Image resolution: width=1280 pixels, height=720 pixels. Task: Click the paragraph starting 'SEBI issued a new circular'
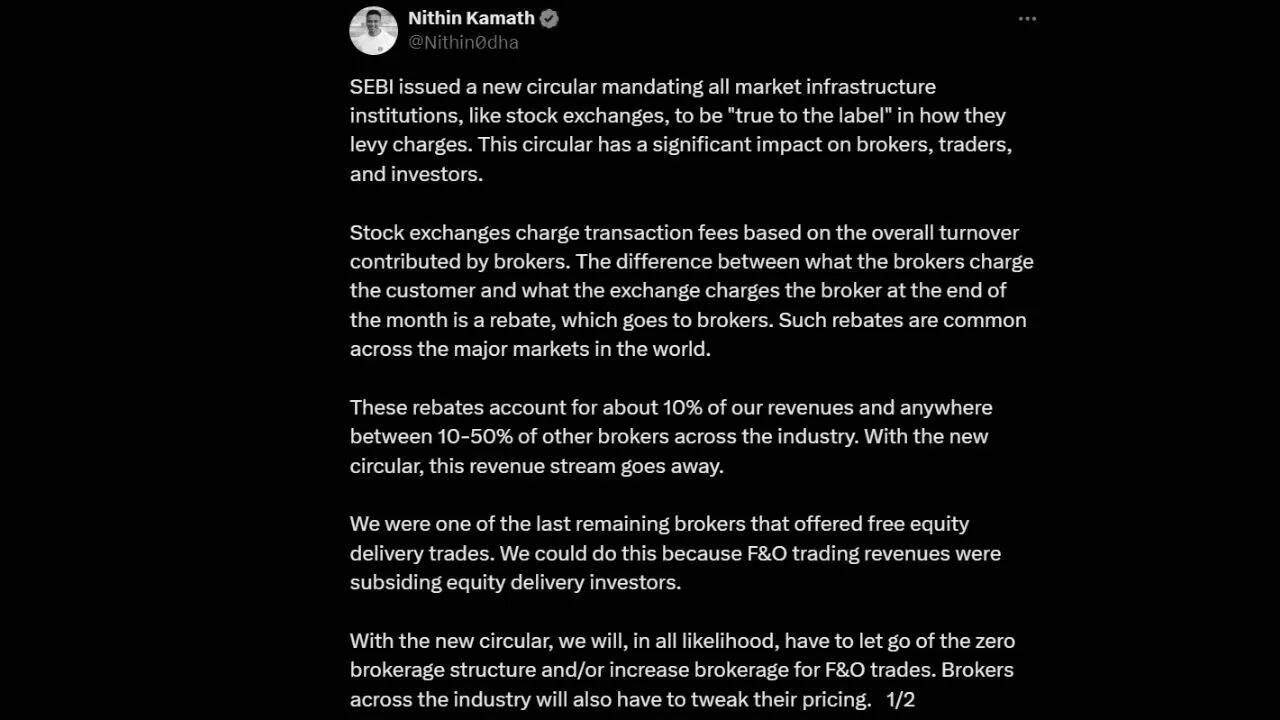680,130
